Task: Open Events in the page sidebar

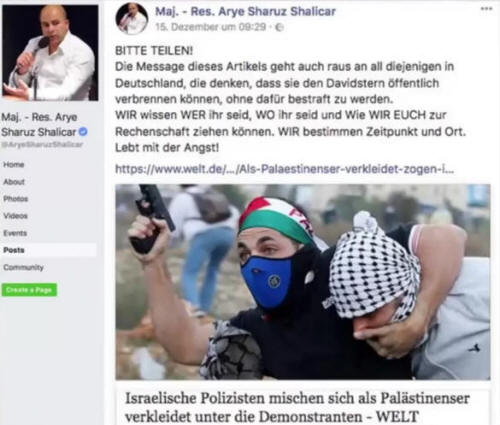Action: coord(15,233)
